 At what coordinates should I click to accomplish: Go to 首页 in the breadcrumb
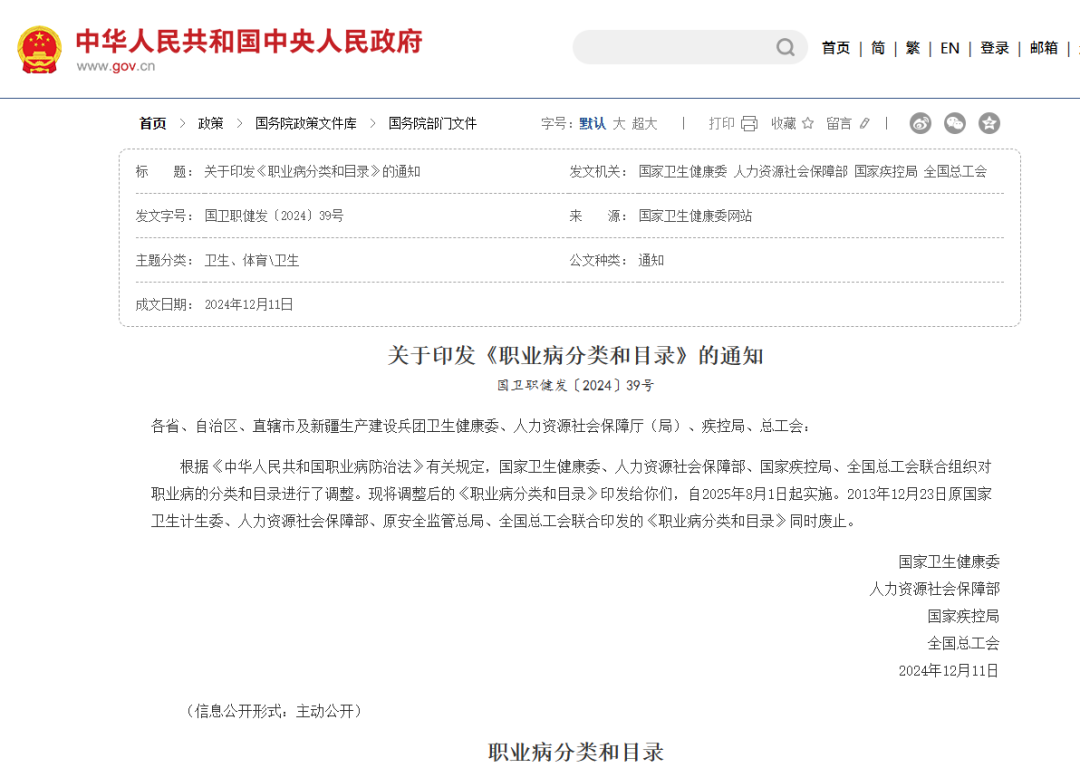[x=152, y=123]
